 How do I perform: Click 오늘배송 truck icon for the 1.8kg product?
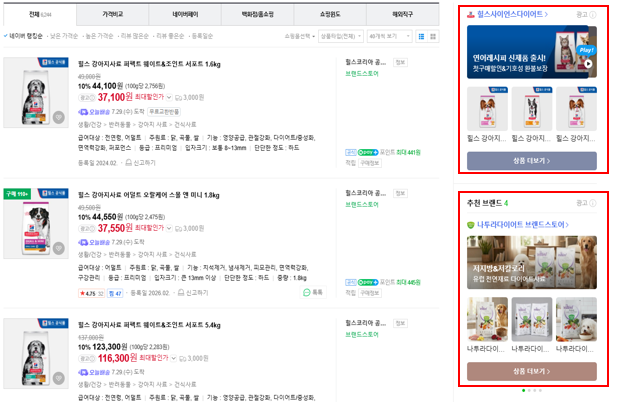[83, 242]
